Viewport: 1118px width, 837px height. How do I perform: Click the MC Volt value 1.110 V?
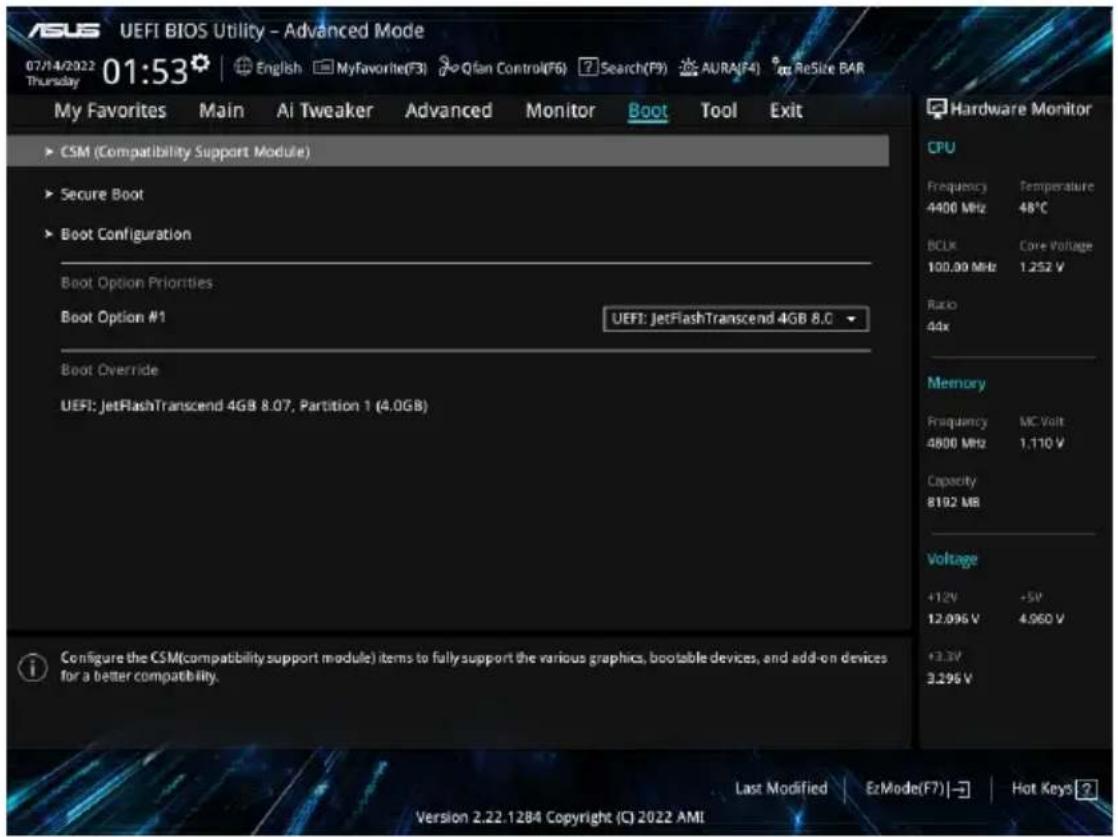(1041, 443)
